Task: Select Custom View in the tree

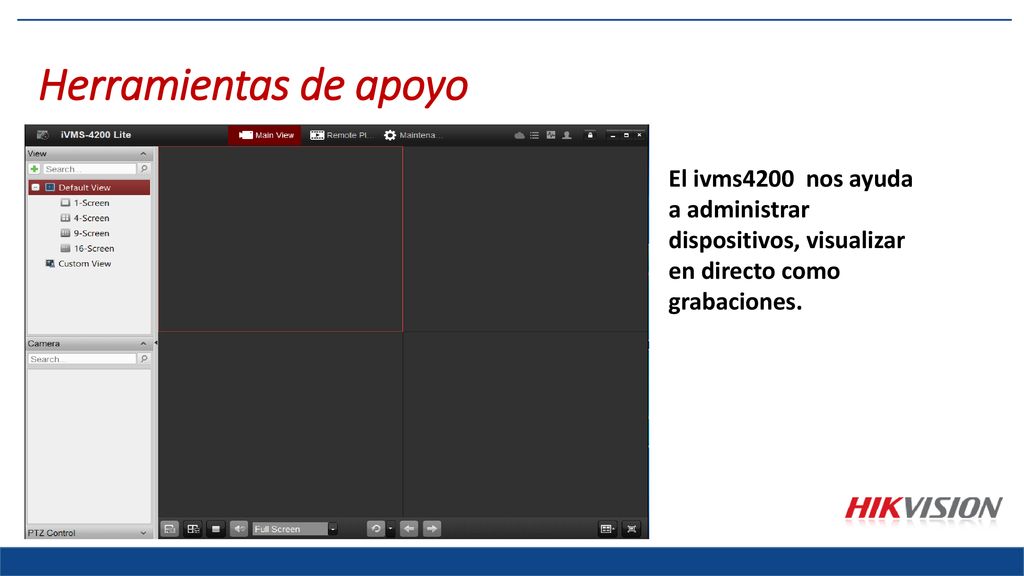Action: click(x=78, y=264)
